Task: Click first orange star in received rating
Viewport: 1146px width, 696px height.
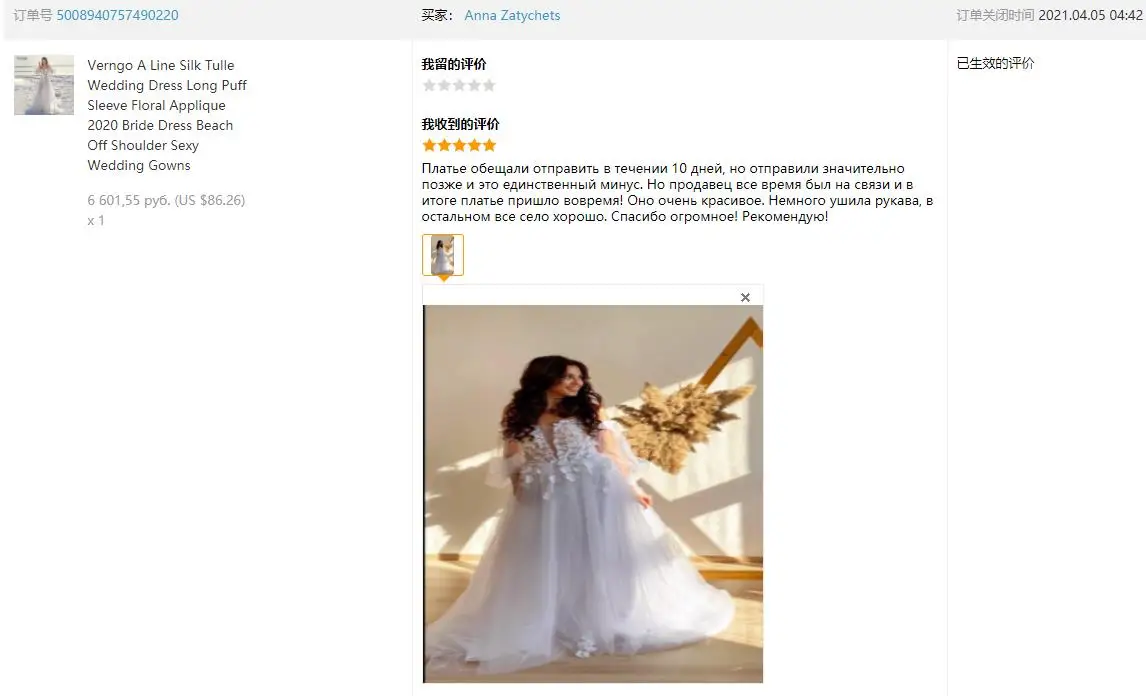Action: [429, 145]
